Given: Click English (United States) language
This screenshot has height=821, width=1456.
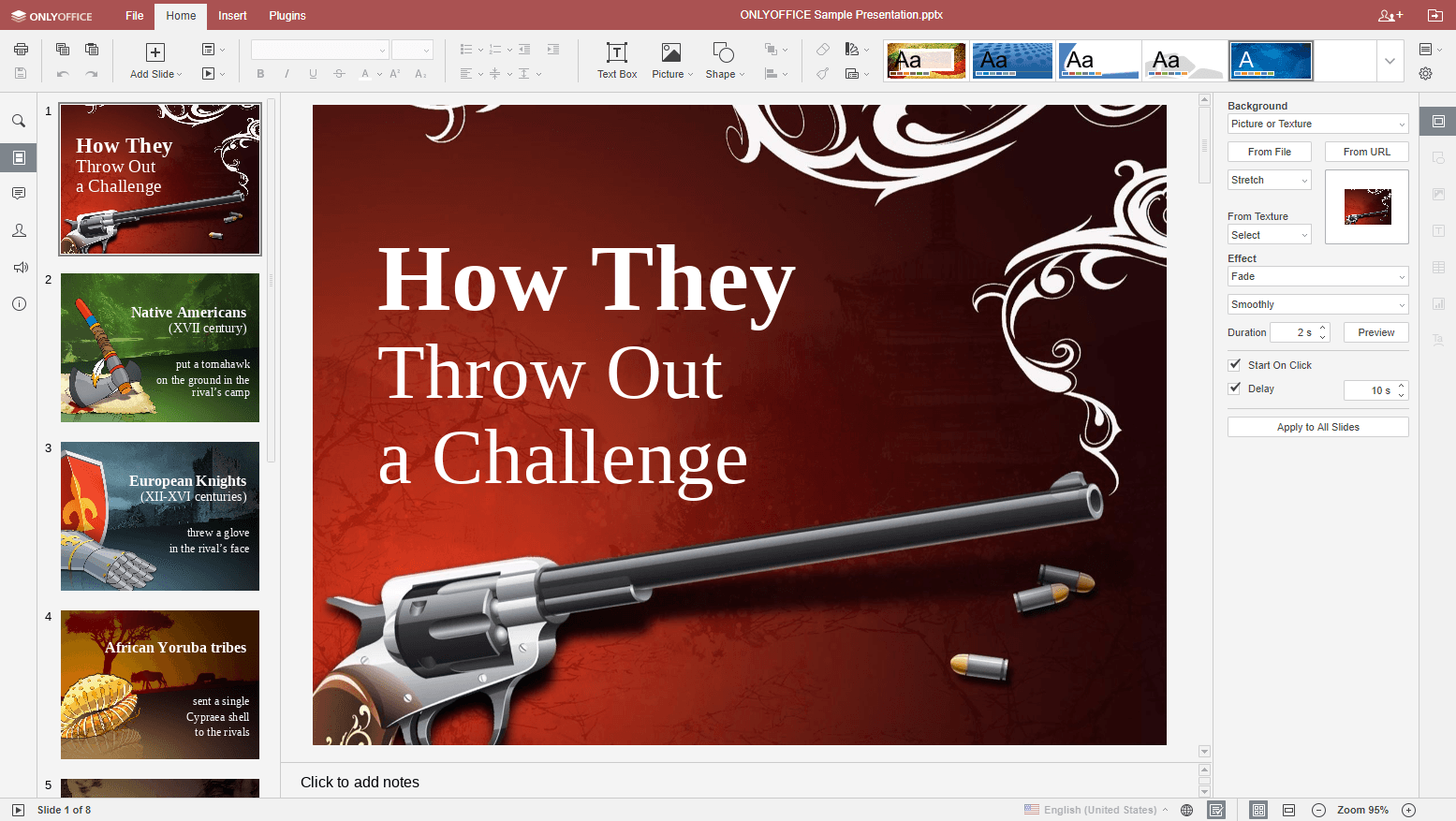Looking at the screenshot, I should pyautogui.click(x=1099, y=810).
